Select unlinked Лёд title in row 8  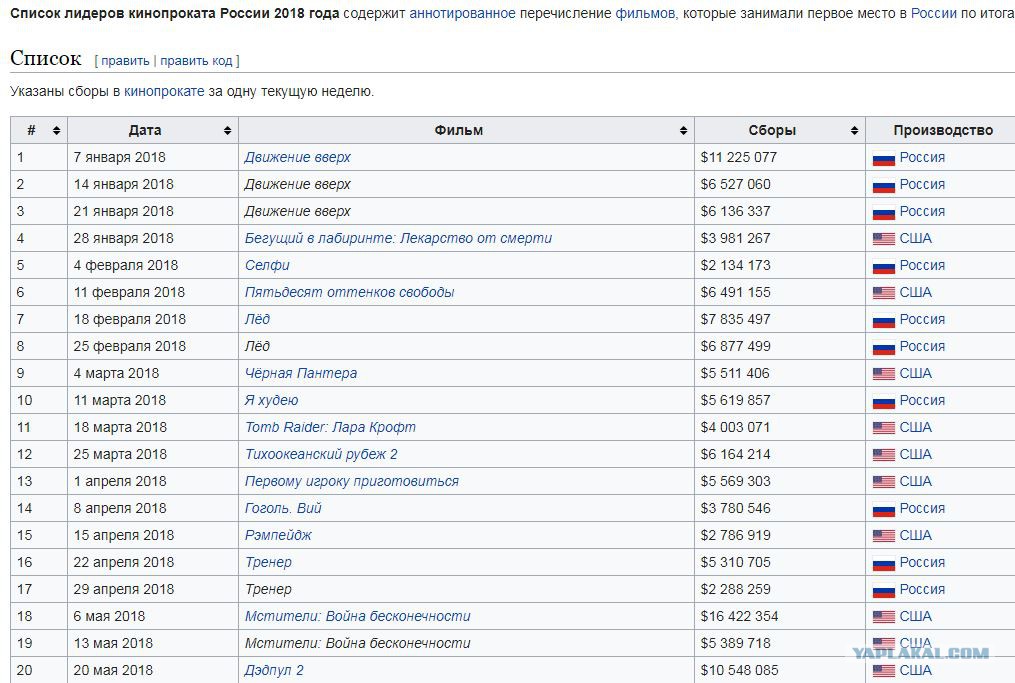coord(257,346)
